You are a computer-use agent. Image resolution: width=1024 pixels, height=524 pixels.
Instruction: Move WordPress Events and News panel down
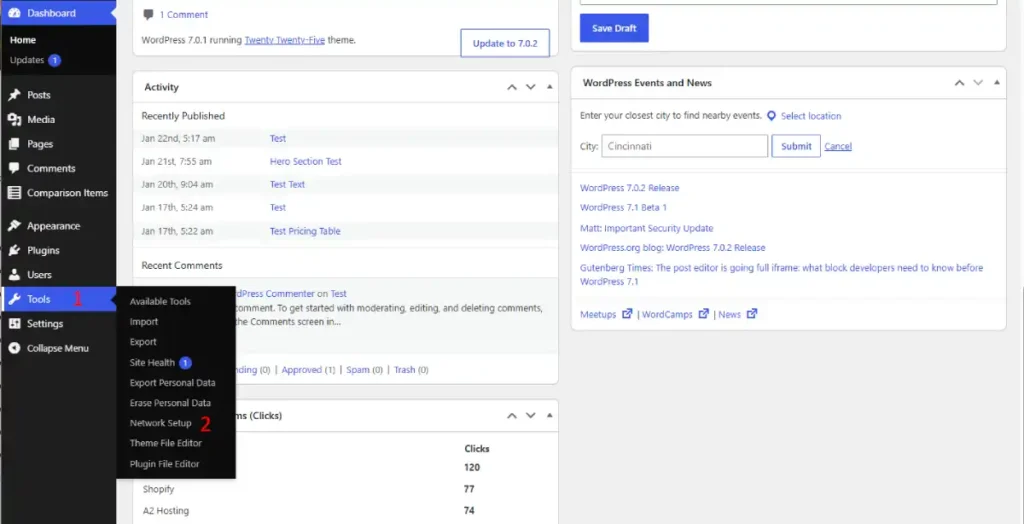click(978, 82)
